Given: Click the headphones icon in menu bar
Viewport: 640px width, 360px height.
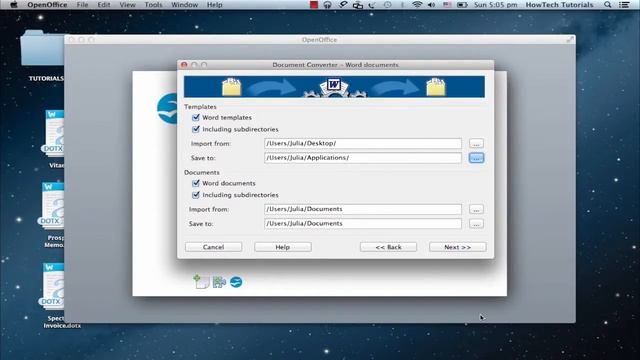Looking at the screenshot, I should [327, 5].
